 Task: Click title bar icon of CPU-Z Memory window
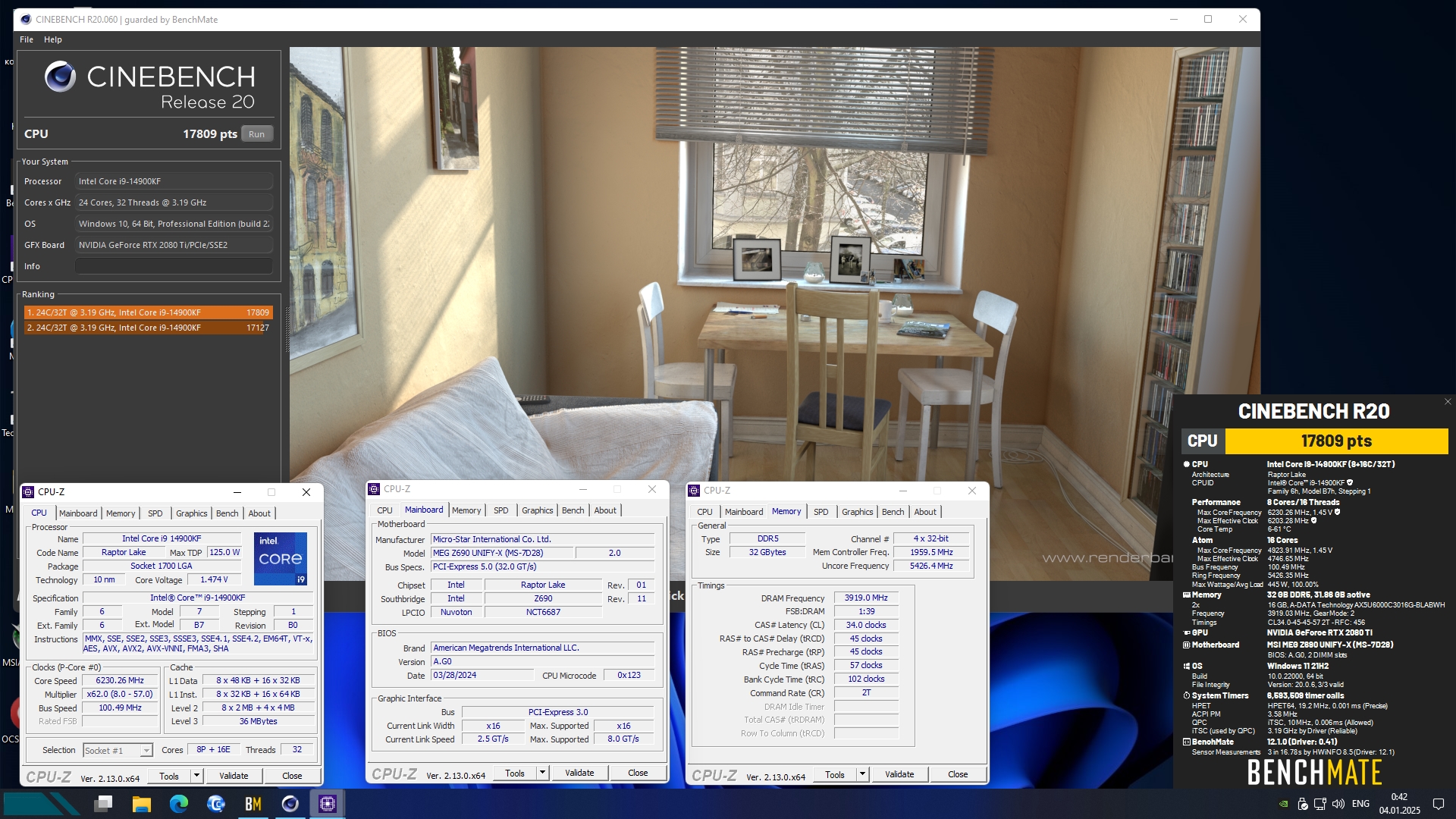[694, 491]
